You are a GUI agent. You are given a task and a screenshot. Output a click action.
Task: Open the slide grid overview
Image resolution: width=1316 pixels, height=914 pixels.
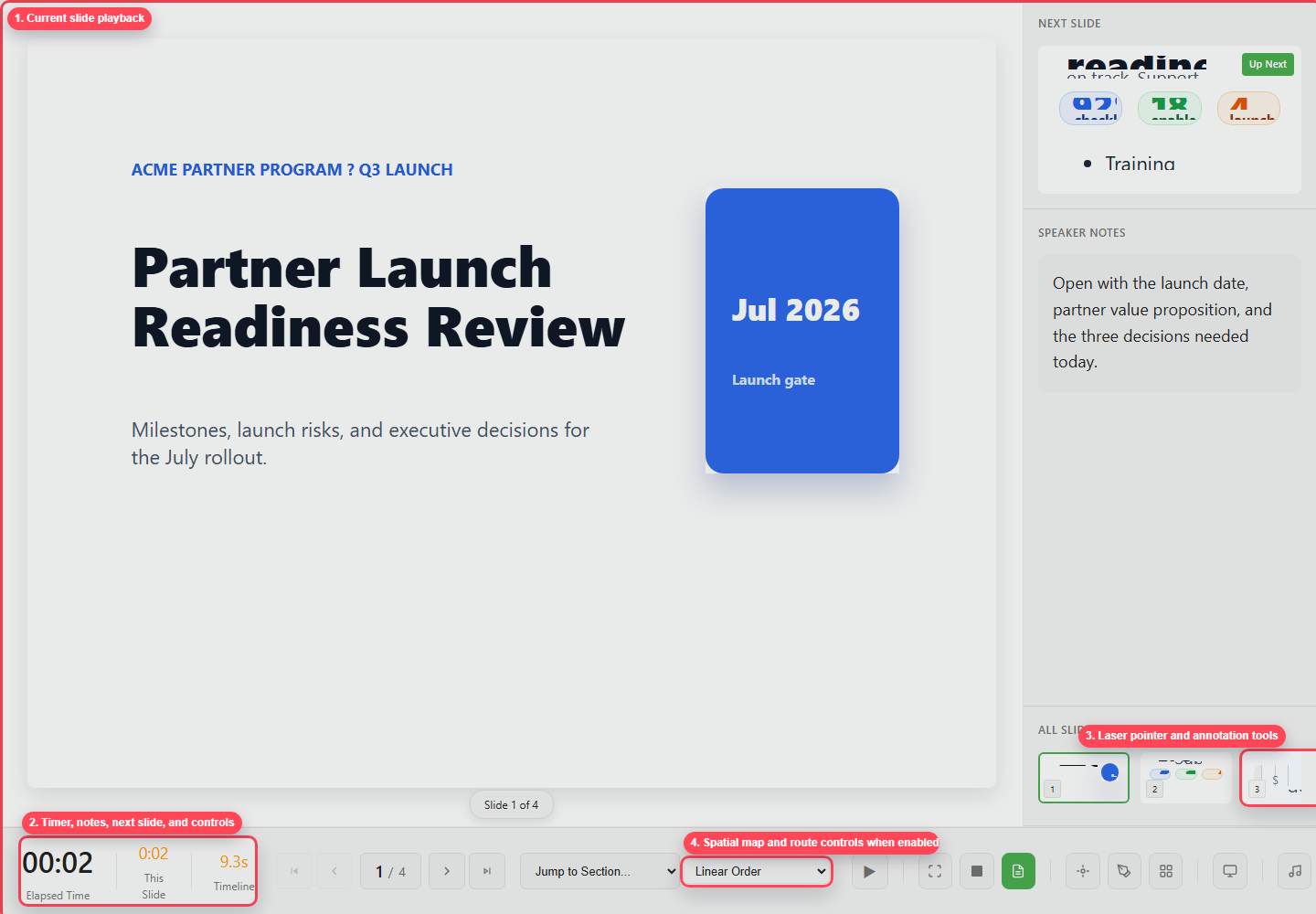click(x=1166, y=871)
